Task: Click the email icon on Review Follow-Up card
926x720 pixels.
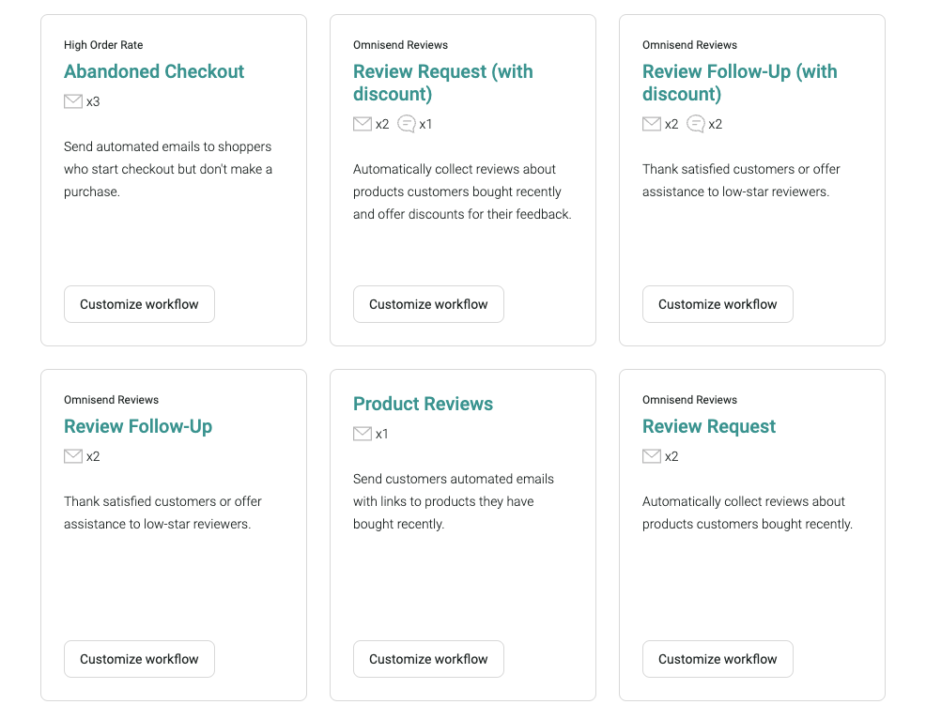Action: pyautogui.click(x=72, y=456)
